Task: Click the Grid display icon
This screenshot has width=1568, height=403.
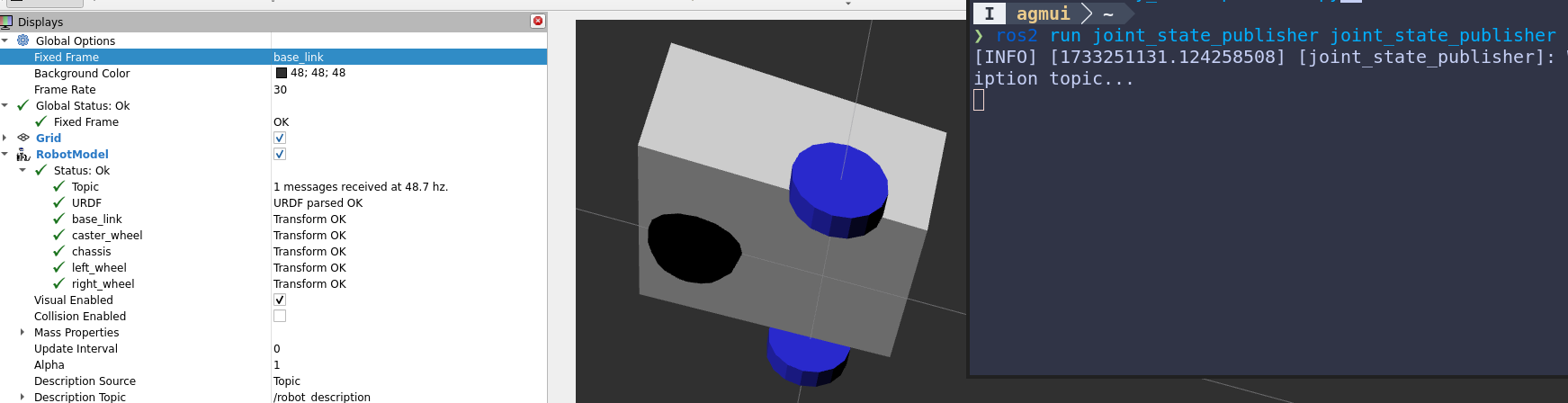Action: pos(23,138)
